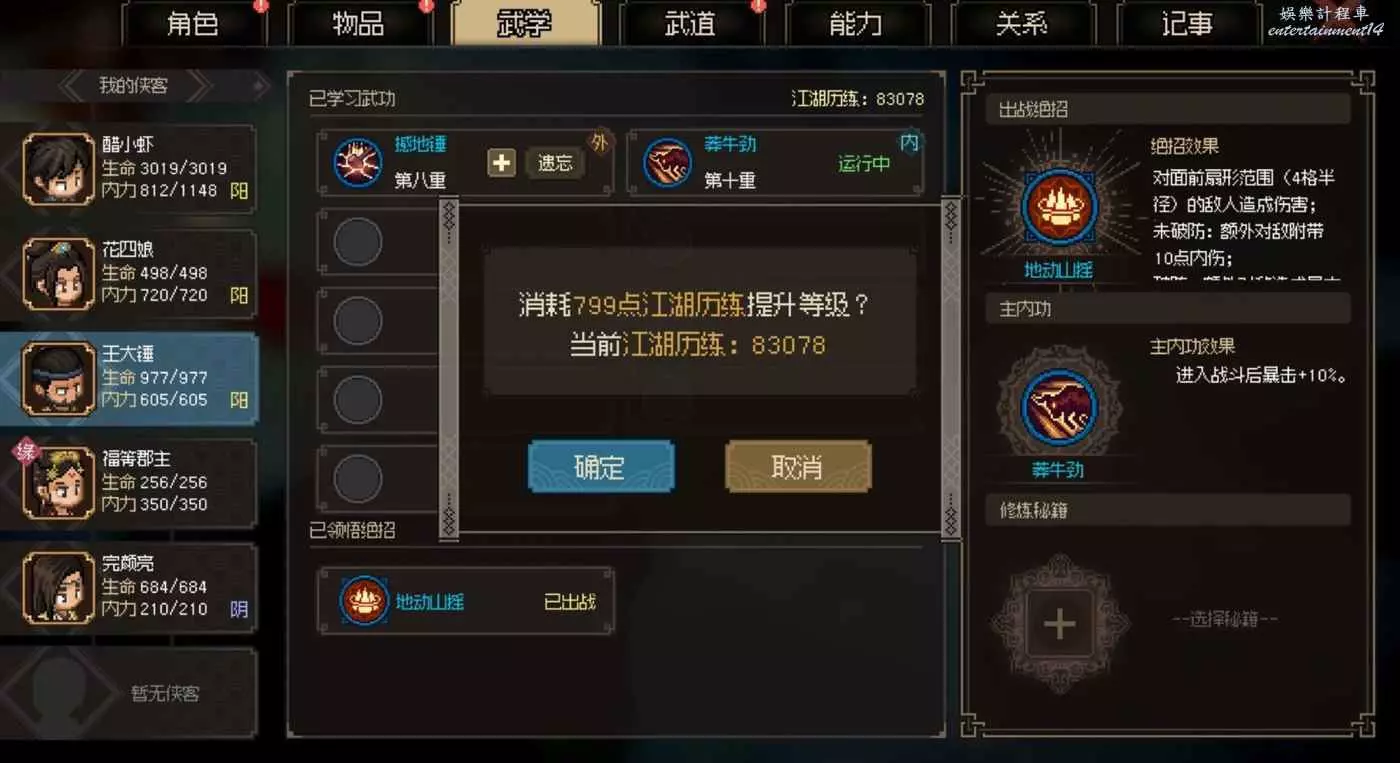Click the 莽牛劲 icon under 主内功

(1060, 407)
